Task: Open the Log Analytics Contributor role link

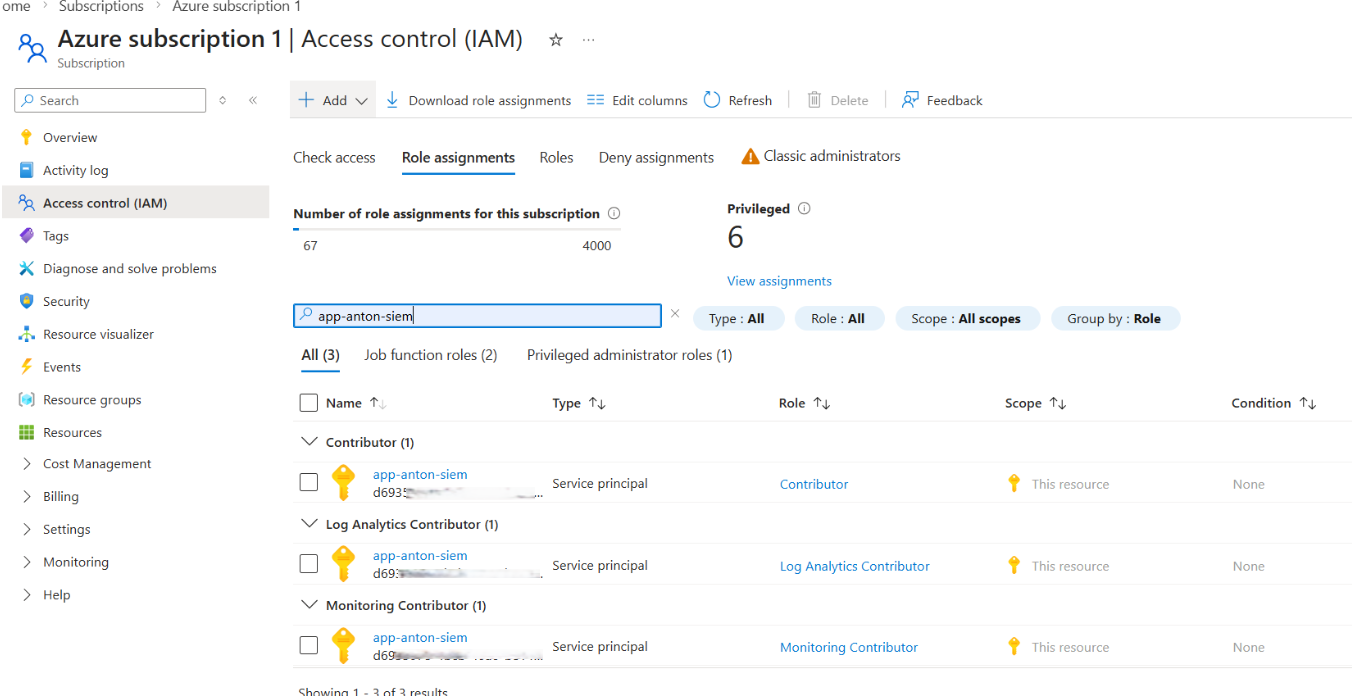Action: (x=855, y=566)
